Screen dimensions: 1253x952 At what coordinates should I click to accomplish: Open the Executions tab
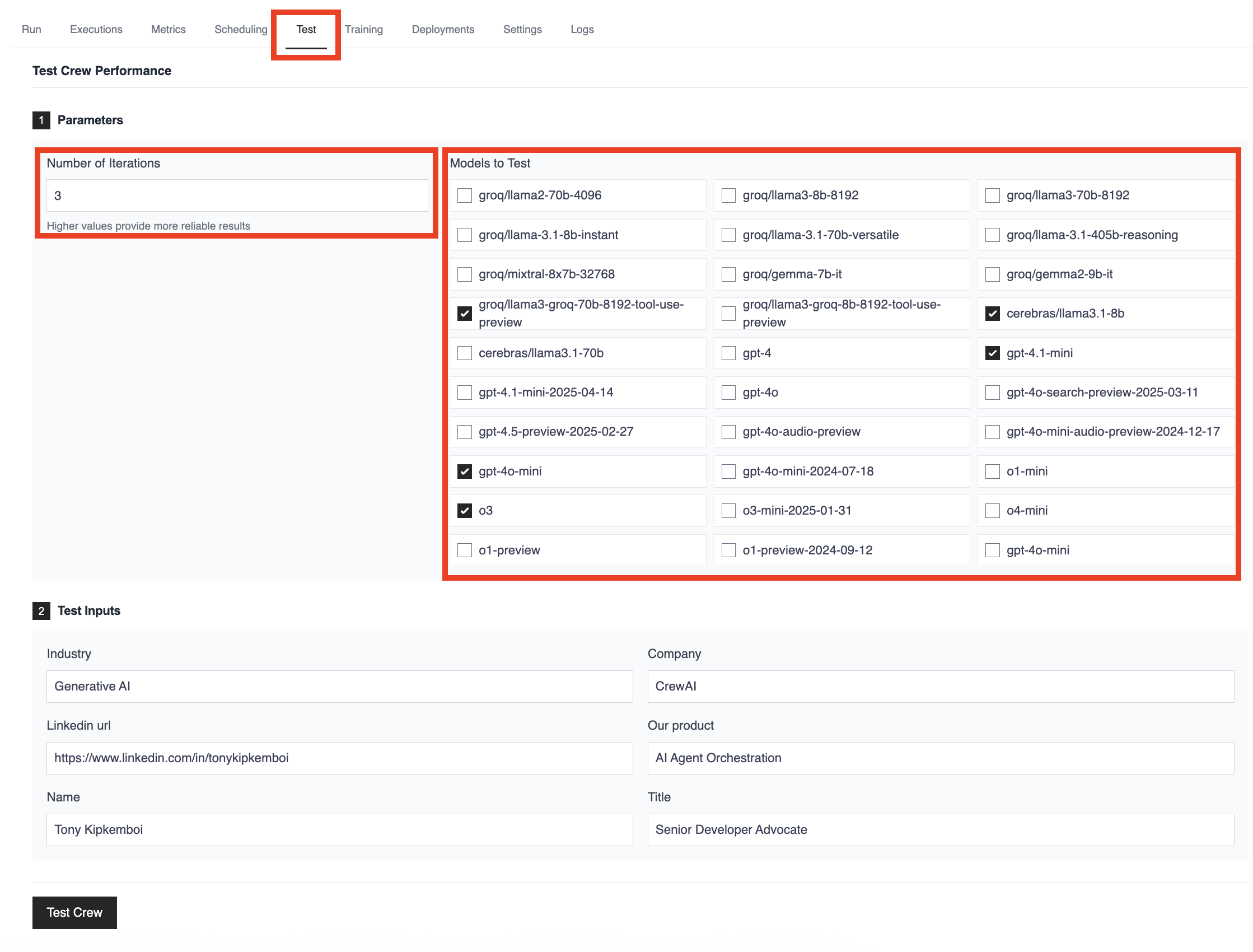[x=96, y=30]
